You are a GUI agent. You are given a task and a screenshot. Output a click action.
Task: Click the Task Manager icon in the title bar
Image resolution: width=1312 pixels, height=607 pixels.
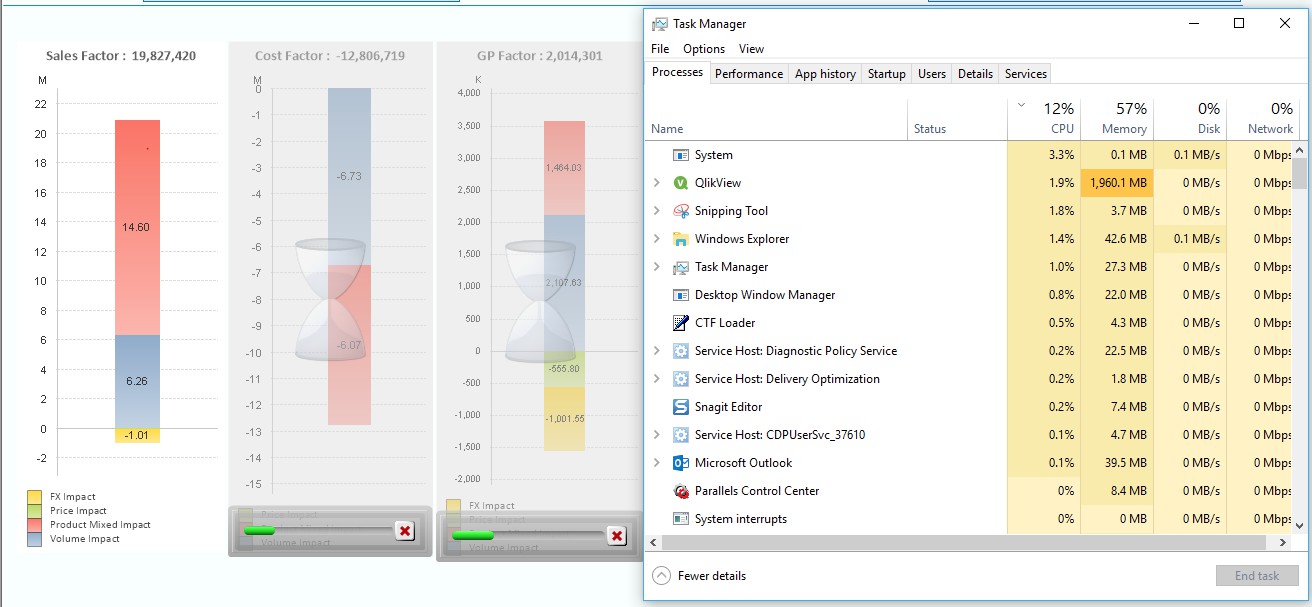click(x=659, y=22)
